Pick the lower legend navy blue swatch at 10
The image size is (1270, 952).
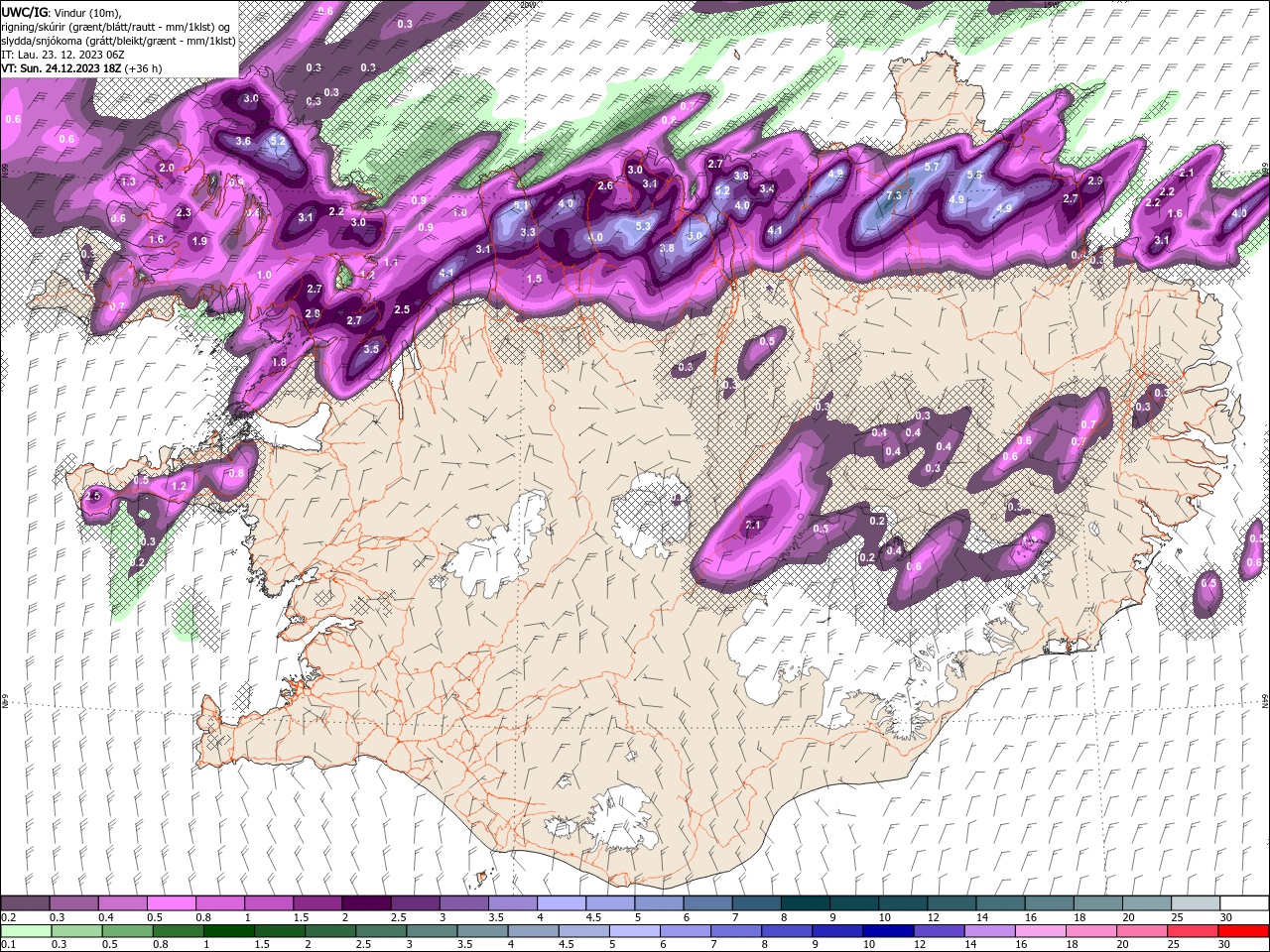(x=889, y=930)
